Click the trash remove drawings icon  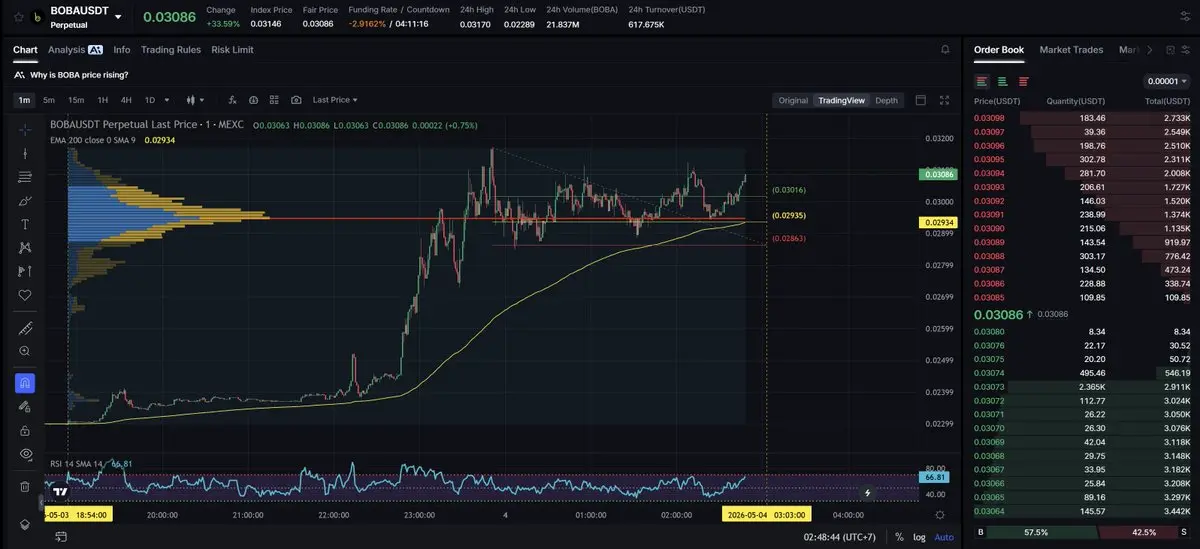coord(26,486)
